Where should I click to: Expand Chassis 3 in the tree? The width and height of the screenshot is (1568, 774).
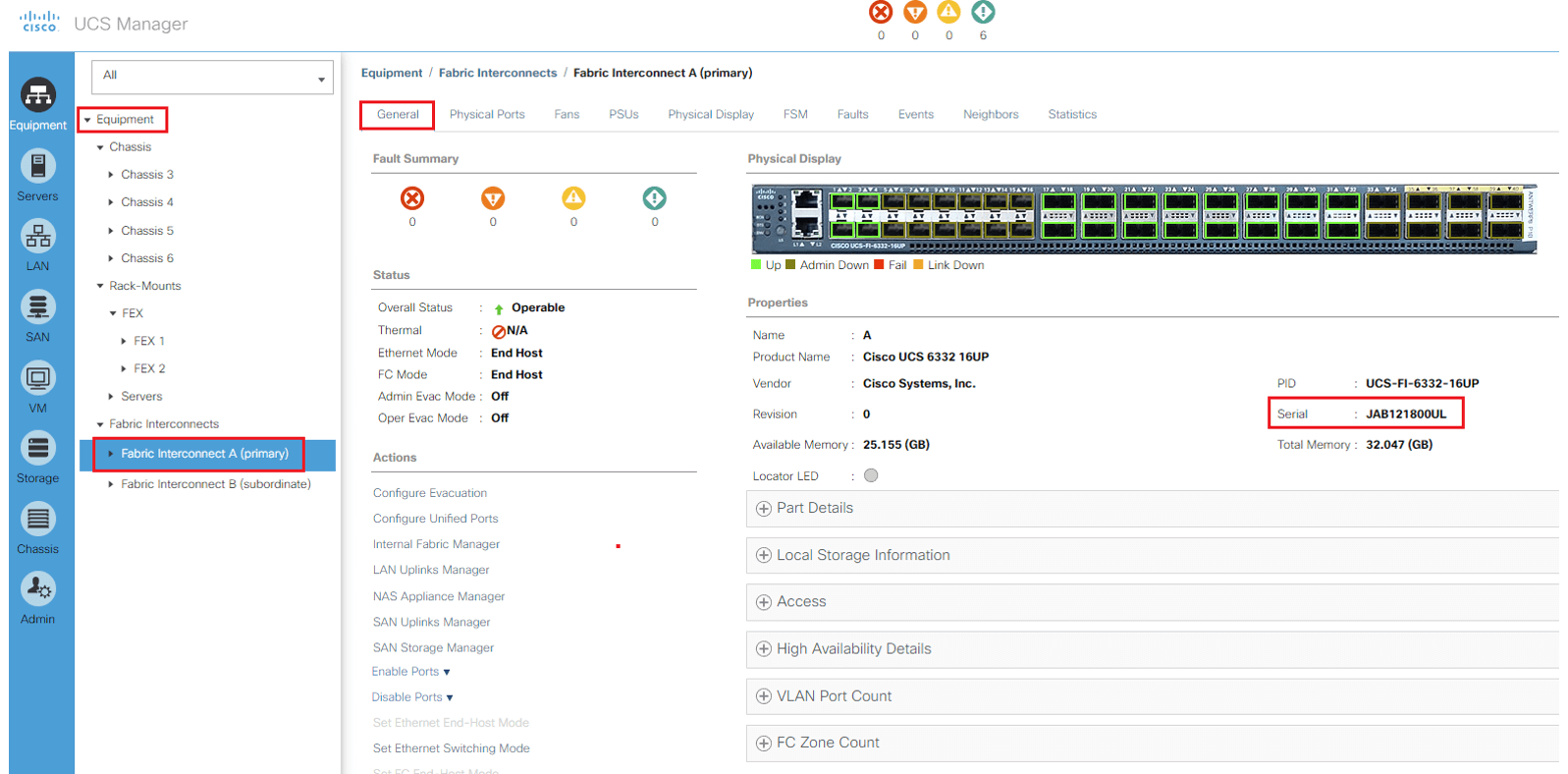(x=111, y=175)
